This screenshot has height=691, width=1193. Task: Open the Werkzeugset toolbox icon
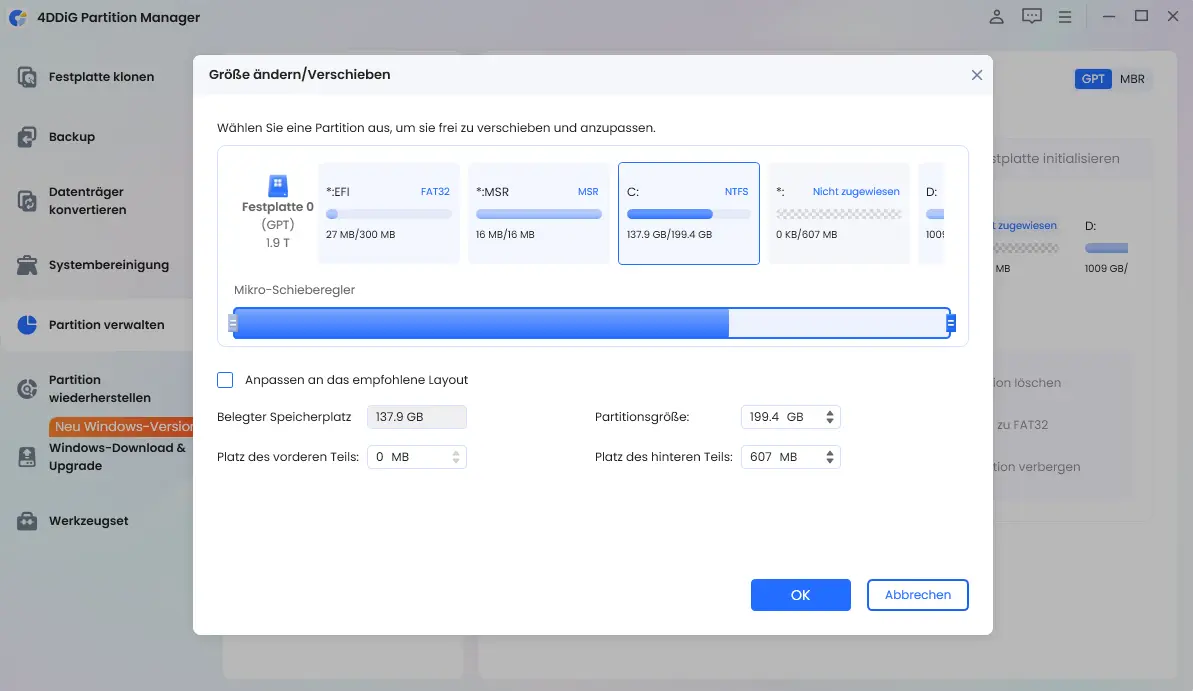pos(27,521)
